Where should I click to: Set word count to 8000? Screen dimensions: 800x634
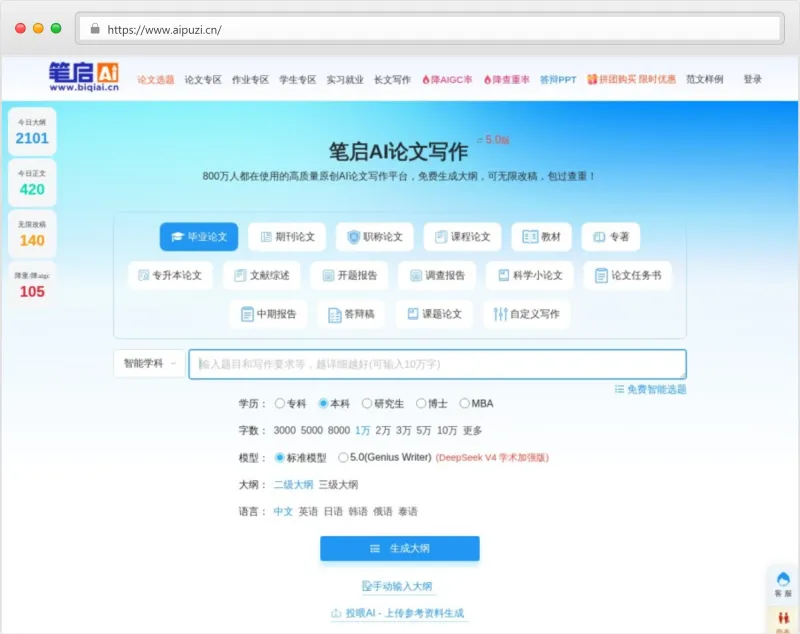339,430
